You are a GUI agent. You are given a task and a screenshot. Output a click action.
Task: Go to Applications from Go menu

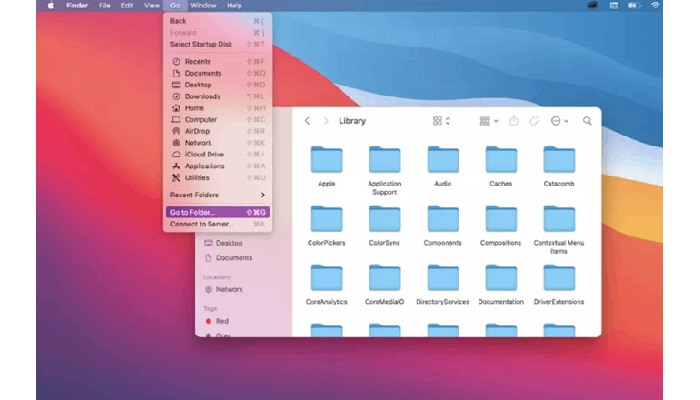(217, 166)
